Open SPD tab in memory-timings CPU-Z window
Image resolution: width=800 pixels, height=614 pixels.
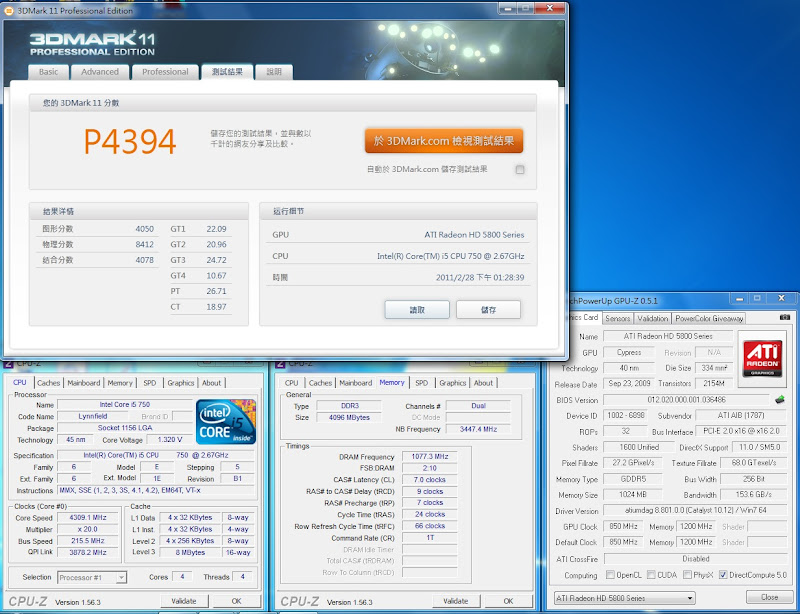pyautogui.click(x=421, y=383)
